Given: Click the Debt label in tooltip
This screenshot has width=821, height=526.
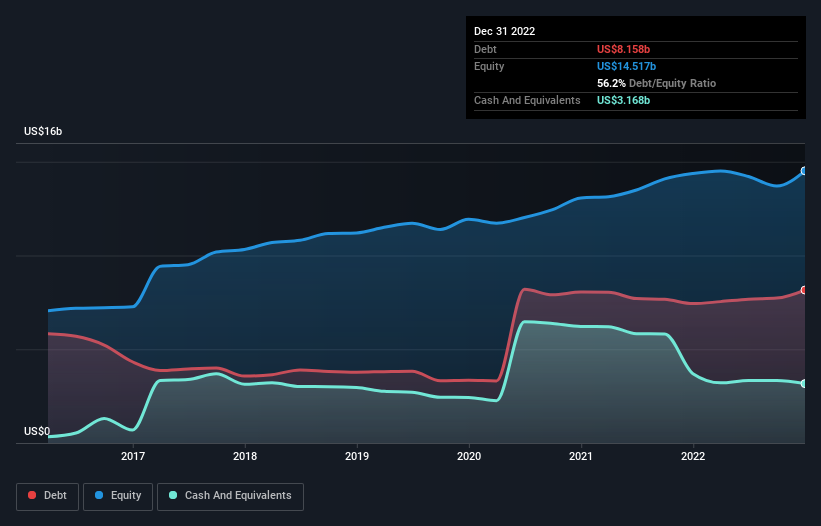Looking at the screenshot, I should click(485, 49).
